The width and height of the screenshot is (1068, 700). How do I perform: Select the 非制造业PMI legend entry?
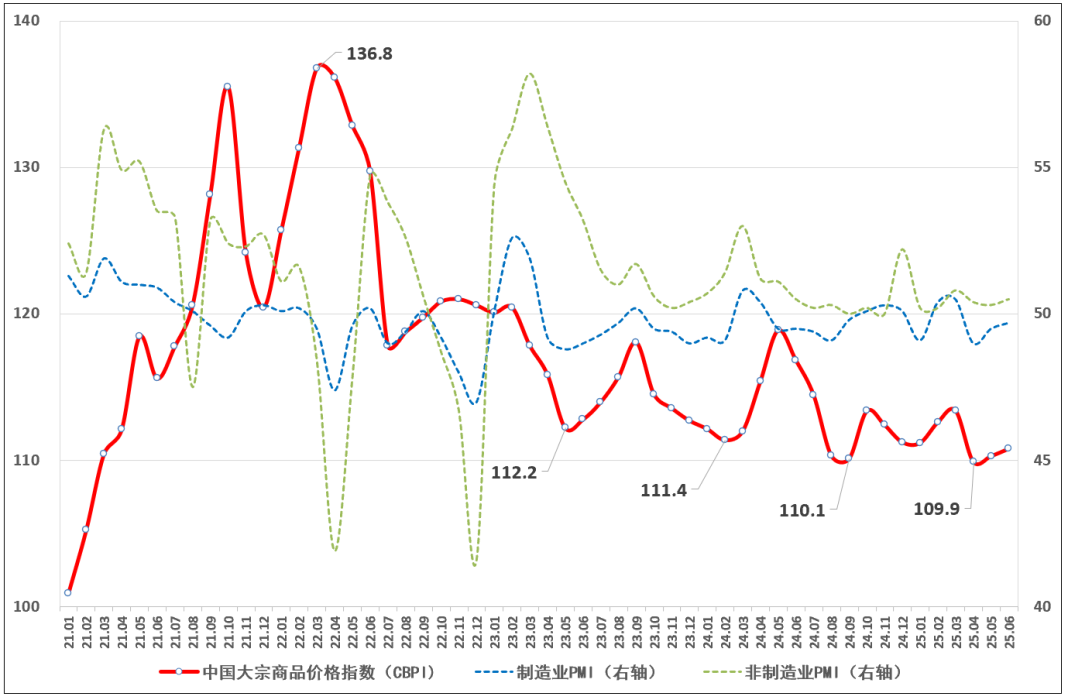[804, 672]
